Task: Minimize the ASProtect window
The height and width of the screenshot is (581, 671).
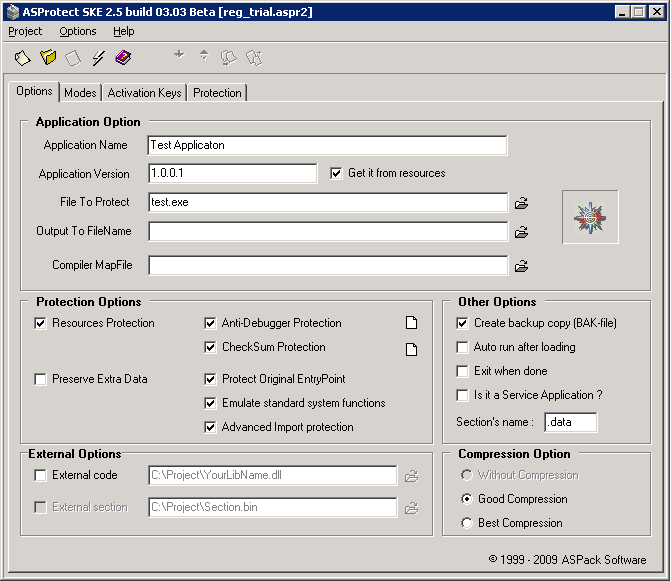Action: (x=623, y=12)
